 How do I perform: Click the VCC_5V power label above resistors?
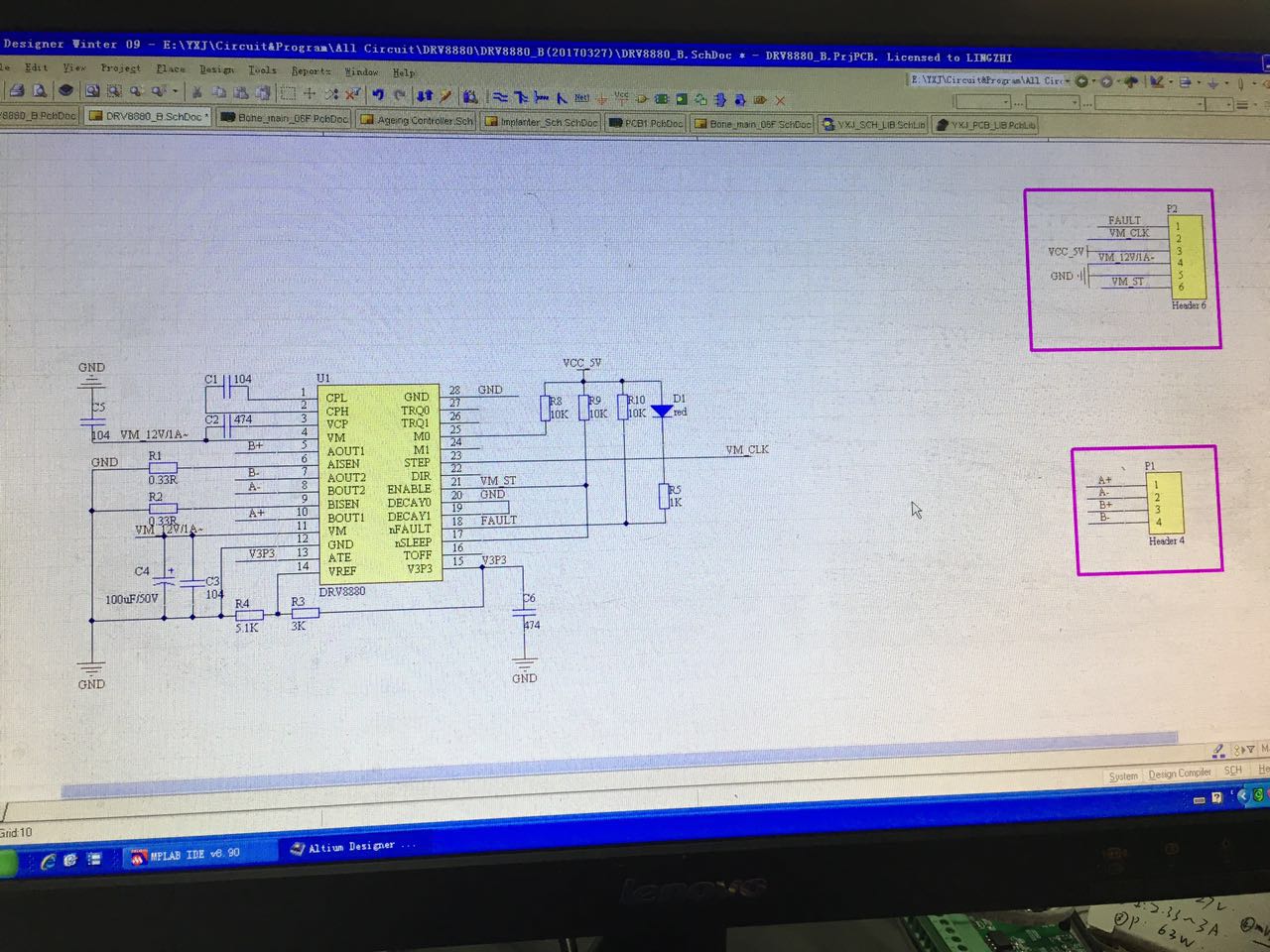pos(582,363)
